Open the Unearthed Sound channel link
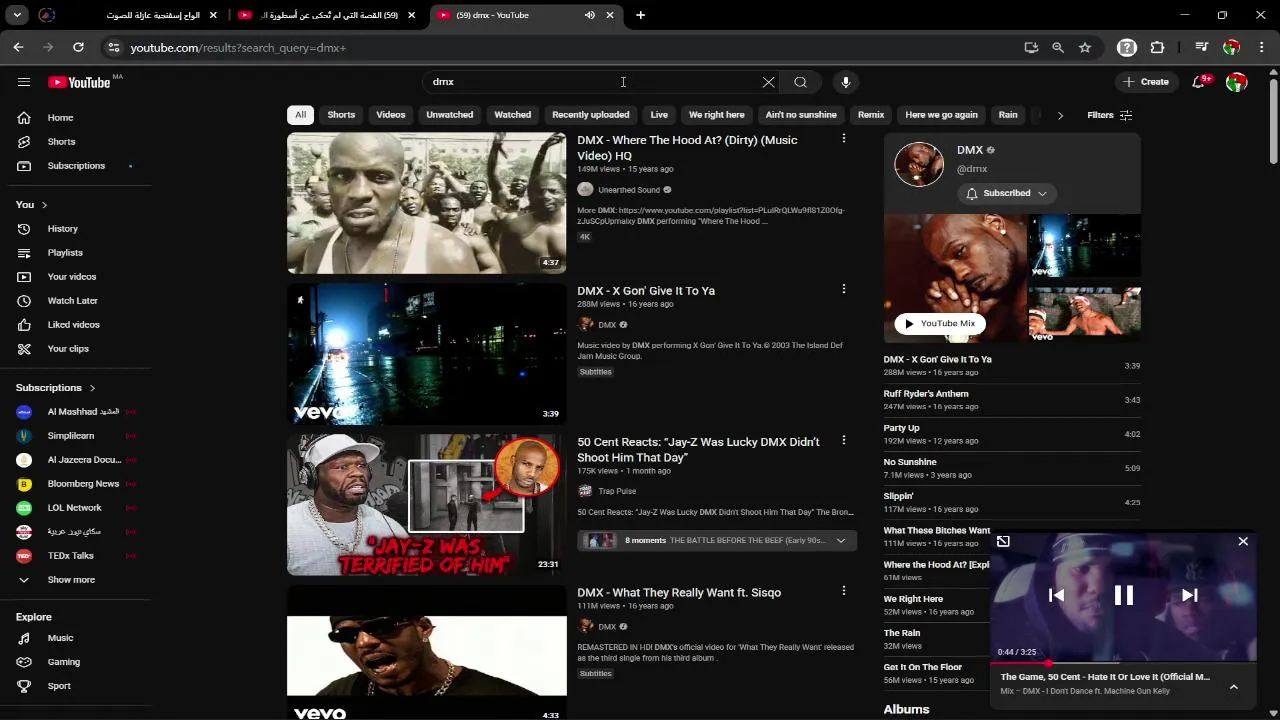The width and height of the screenshot is (1280, 720). coord(628,190)
